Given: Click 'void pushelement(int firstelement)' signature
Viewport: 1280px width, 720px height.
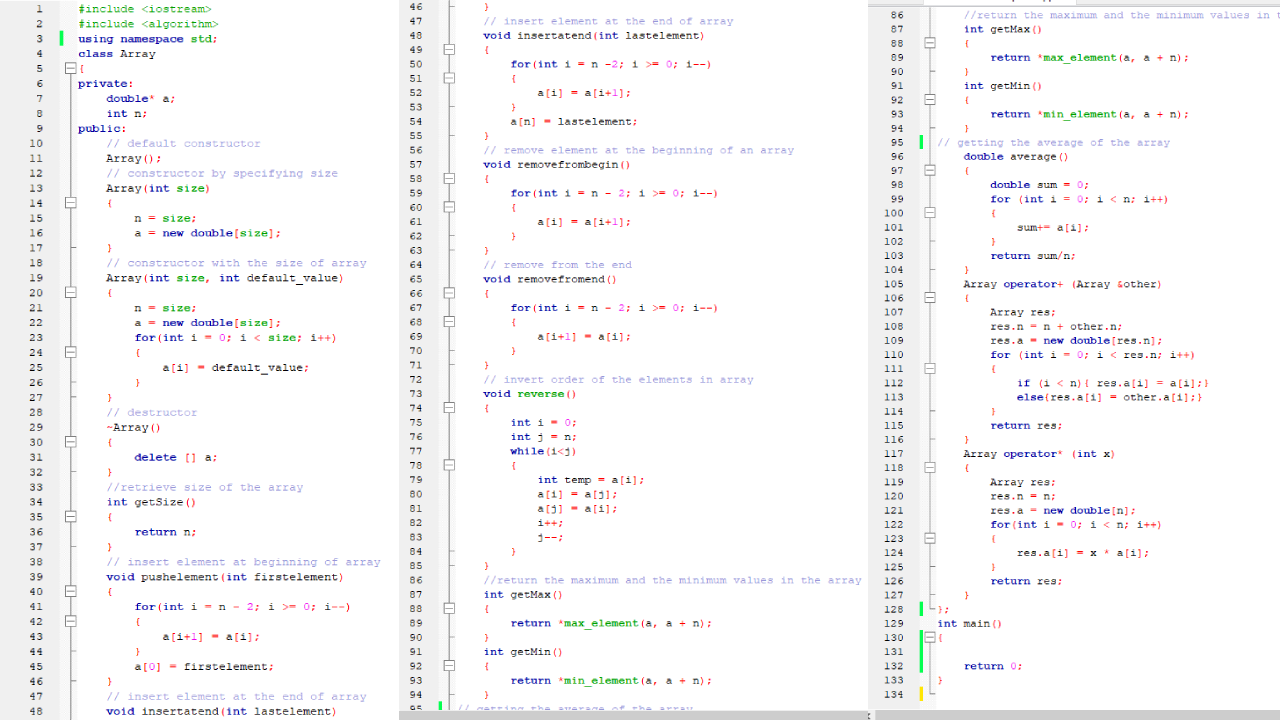Looking at the screenshot, I should [224, 577].
